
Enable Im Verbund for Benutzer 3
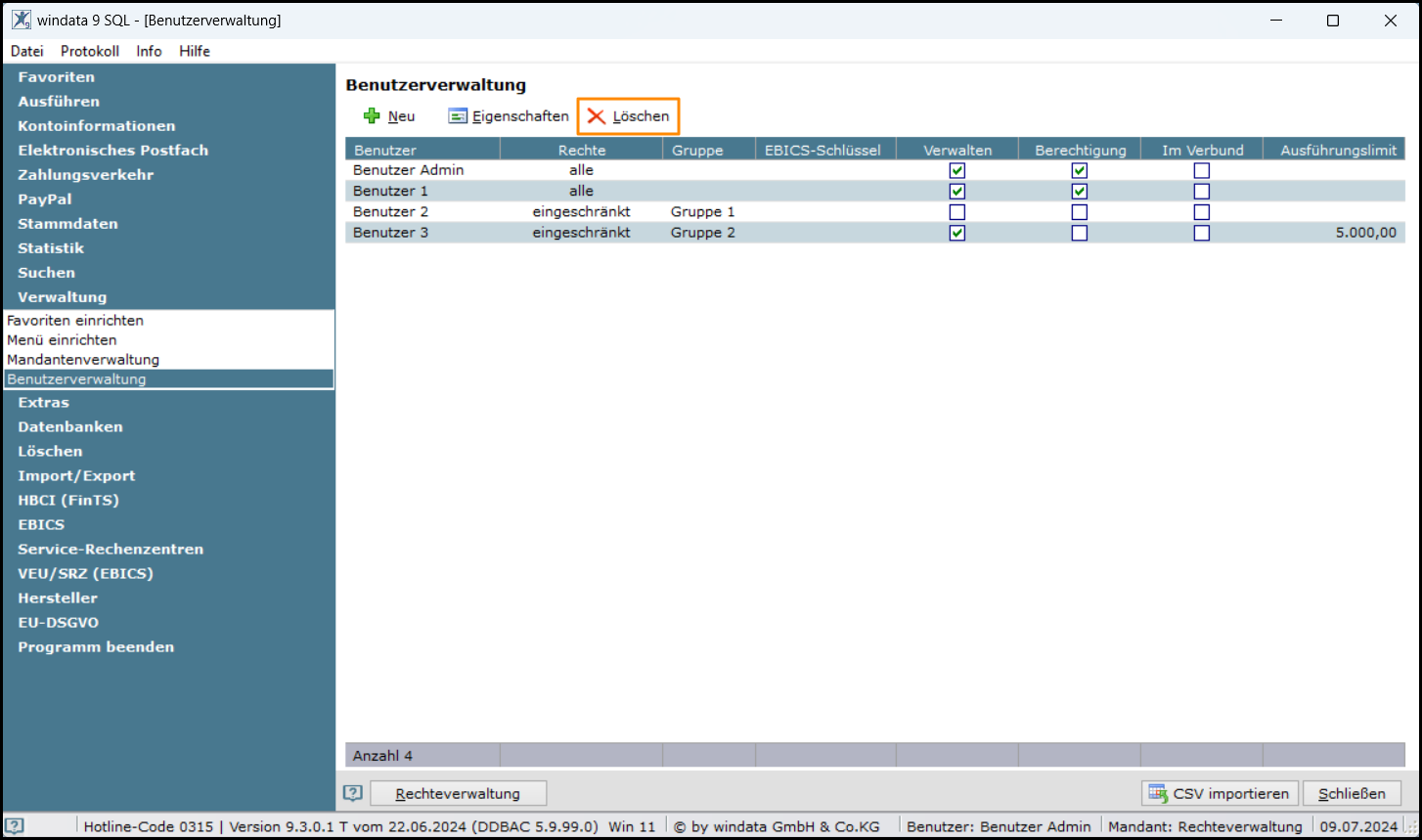pyautogui.click(x=1202, y=233)
